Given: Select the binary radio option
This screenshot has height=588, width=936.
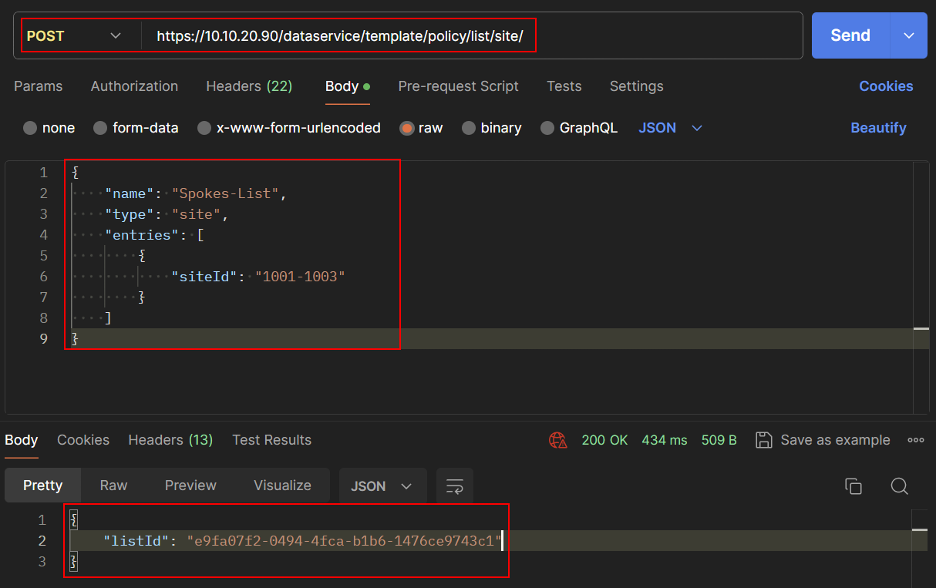Looking at the screenshot, I should 468,128.
